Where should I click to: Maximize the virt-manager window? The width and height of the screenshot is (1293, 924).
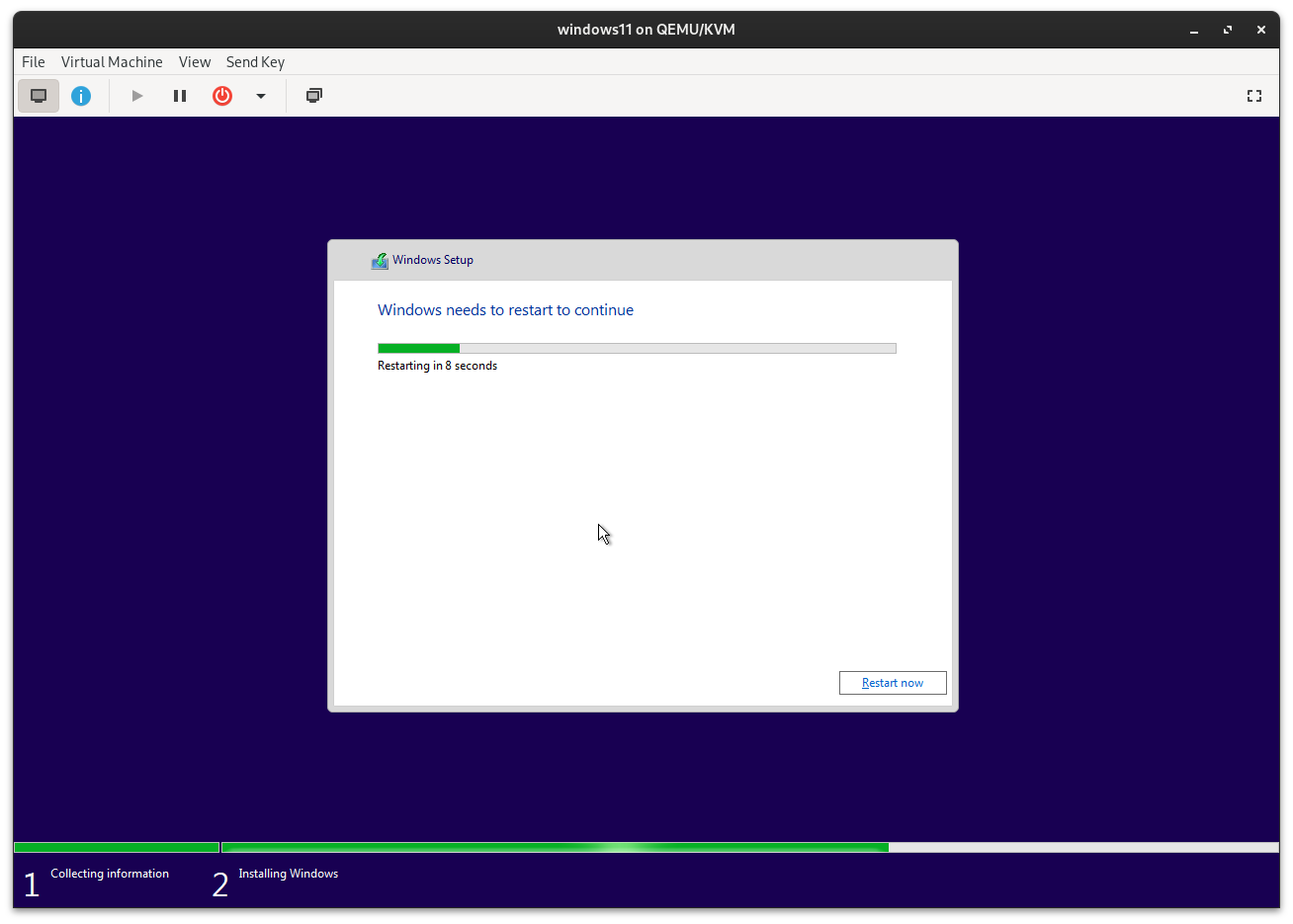[1228, 30]
